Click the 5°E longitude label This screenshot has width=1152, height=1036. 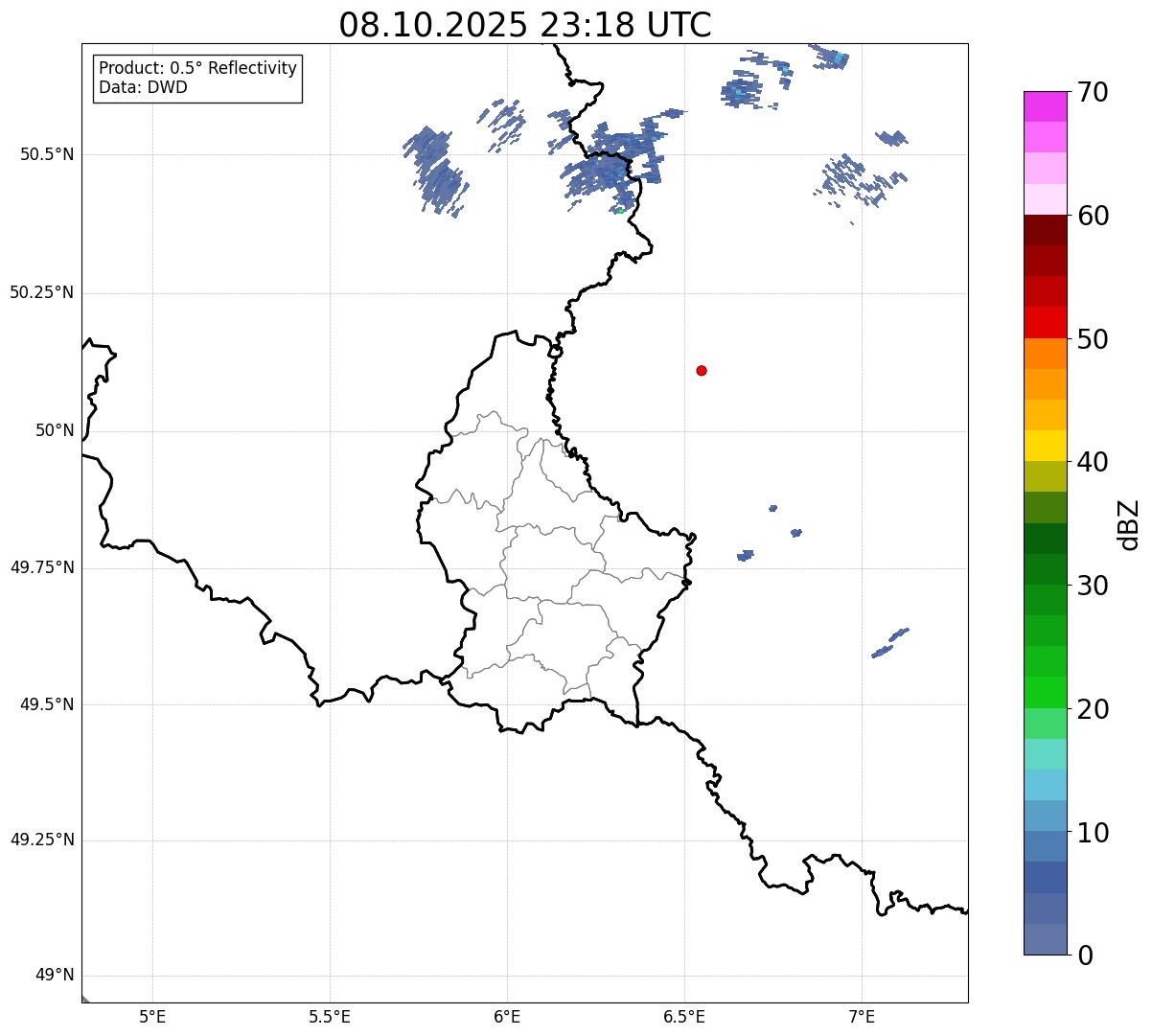[x=152, y=1016]
